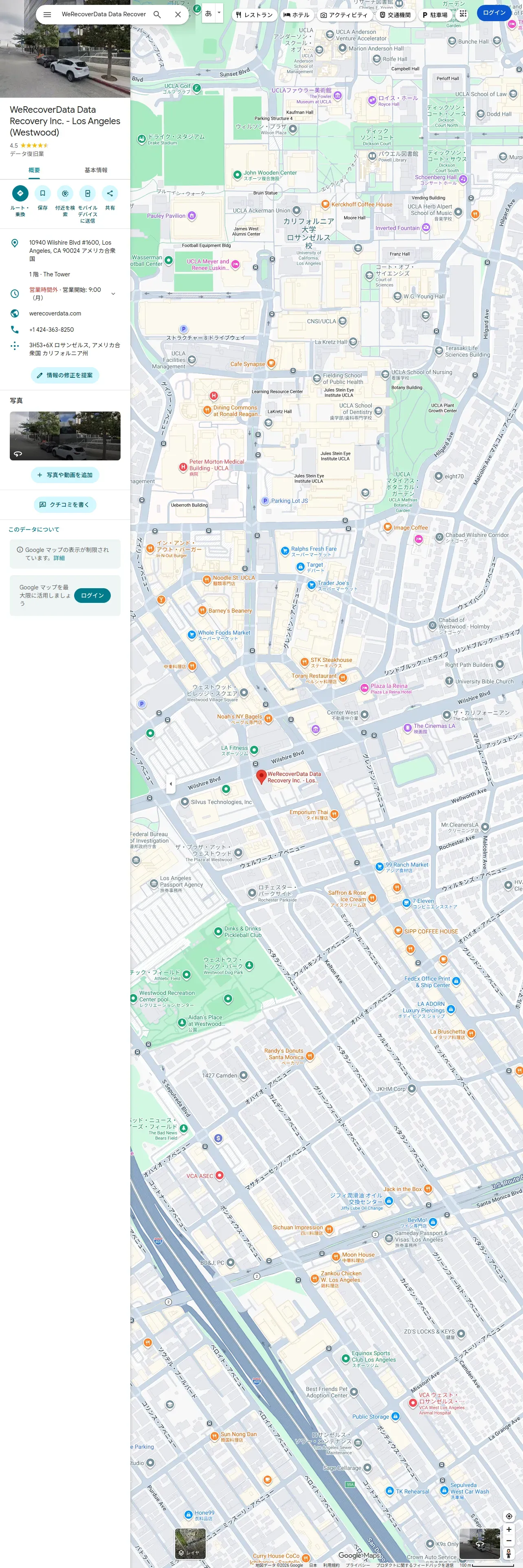This screenshot has width=523, height=1568.
Task: Click the my location target button
Action: 509,1515
